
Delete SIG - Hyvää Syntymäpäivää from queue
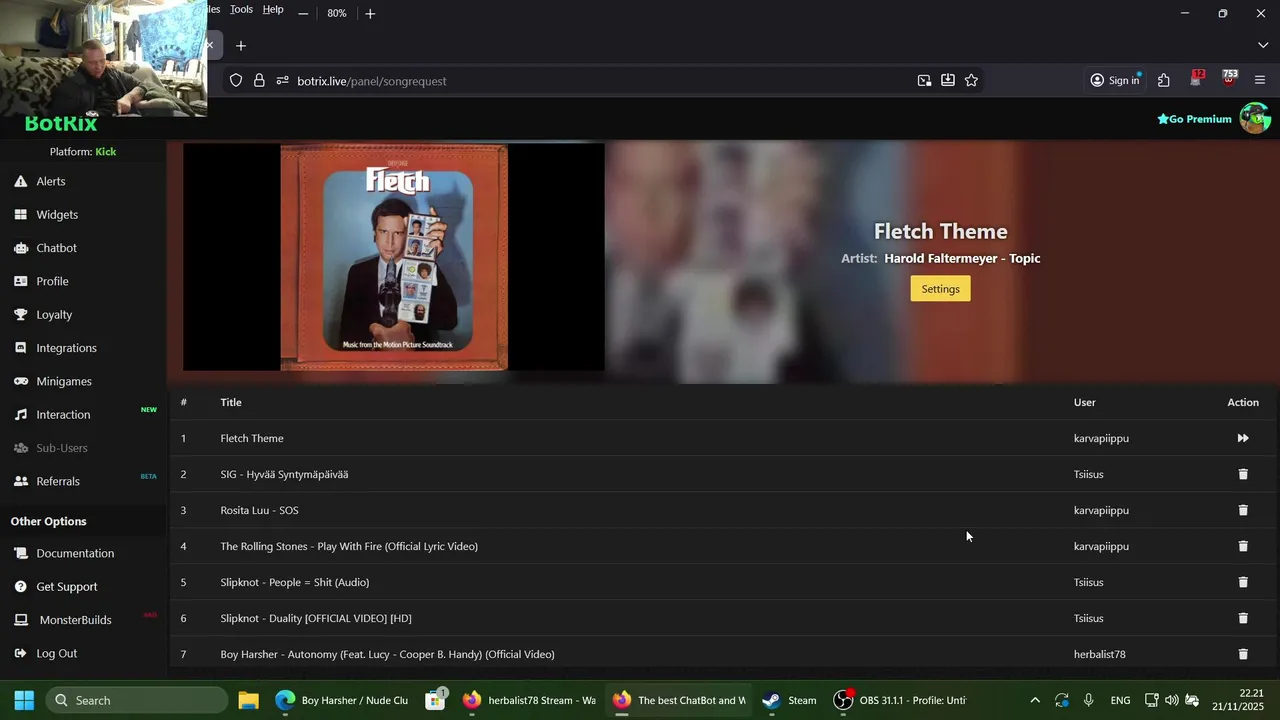1243,474
